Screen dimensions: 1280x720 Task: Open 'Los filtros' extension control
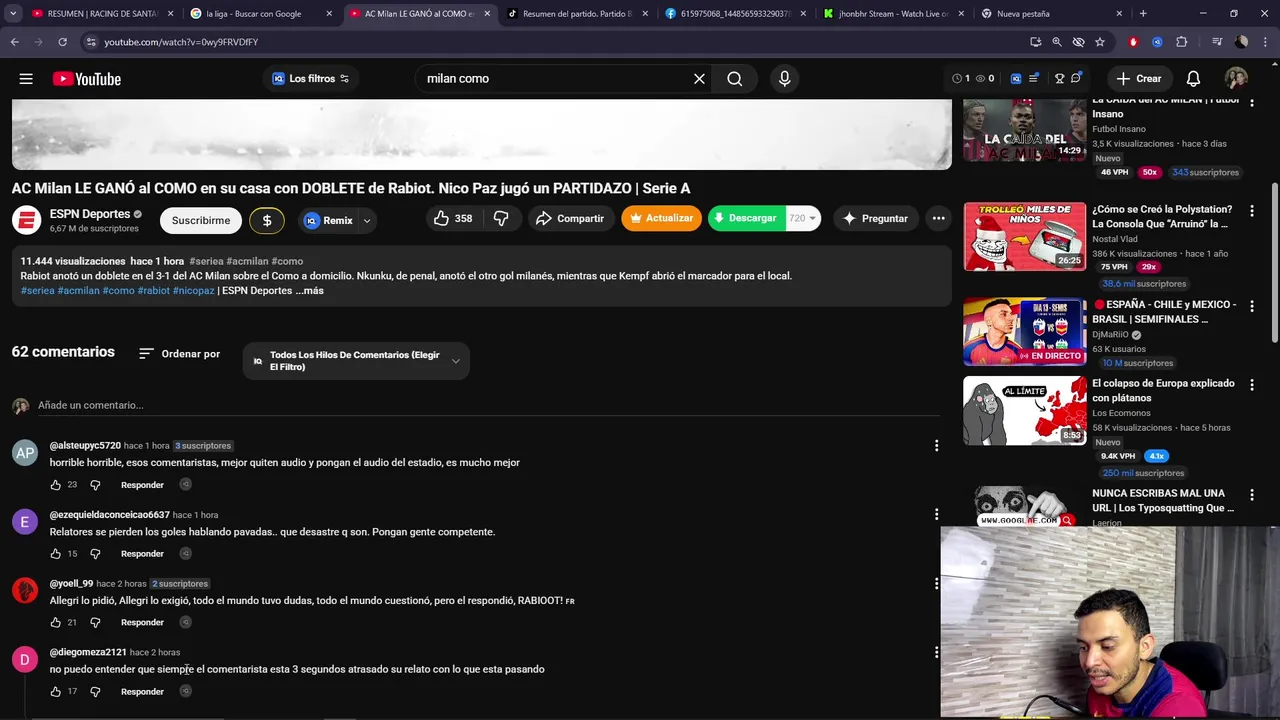point(310,79)
